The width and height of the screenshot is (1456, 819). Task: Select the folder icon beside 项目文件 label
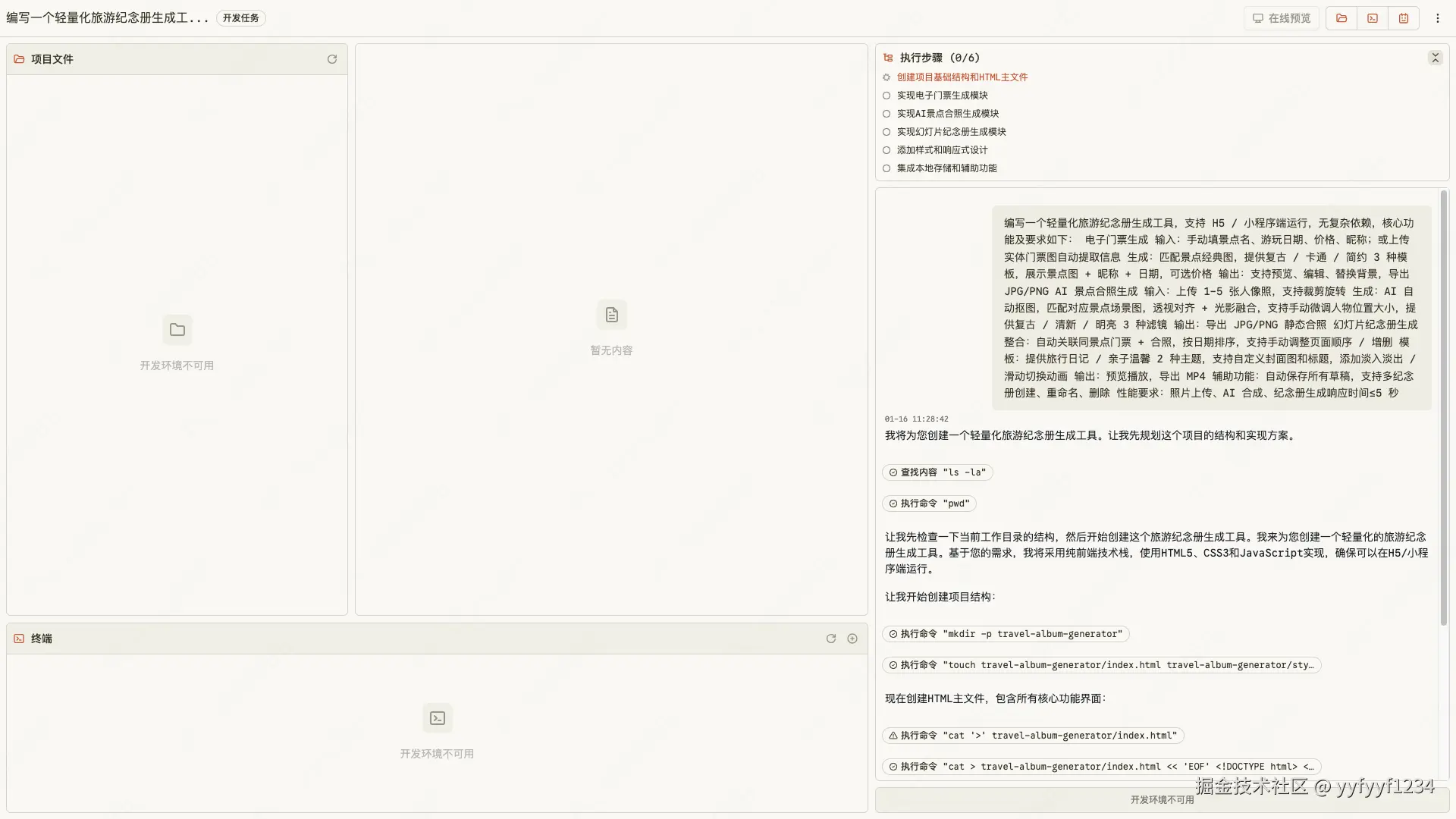point(19,58)
